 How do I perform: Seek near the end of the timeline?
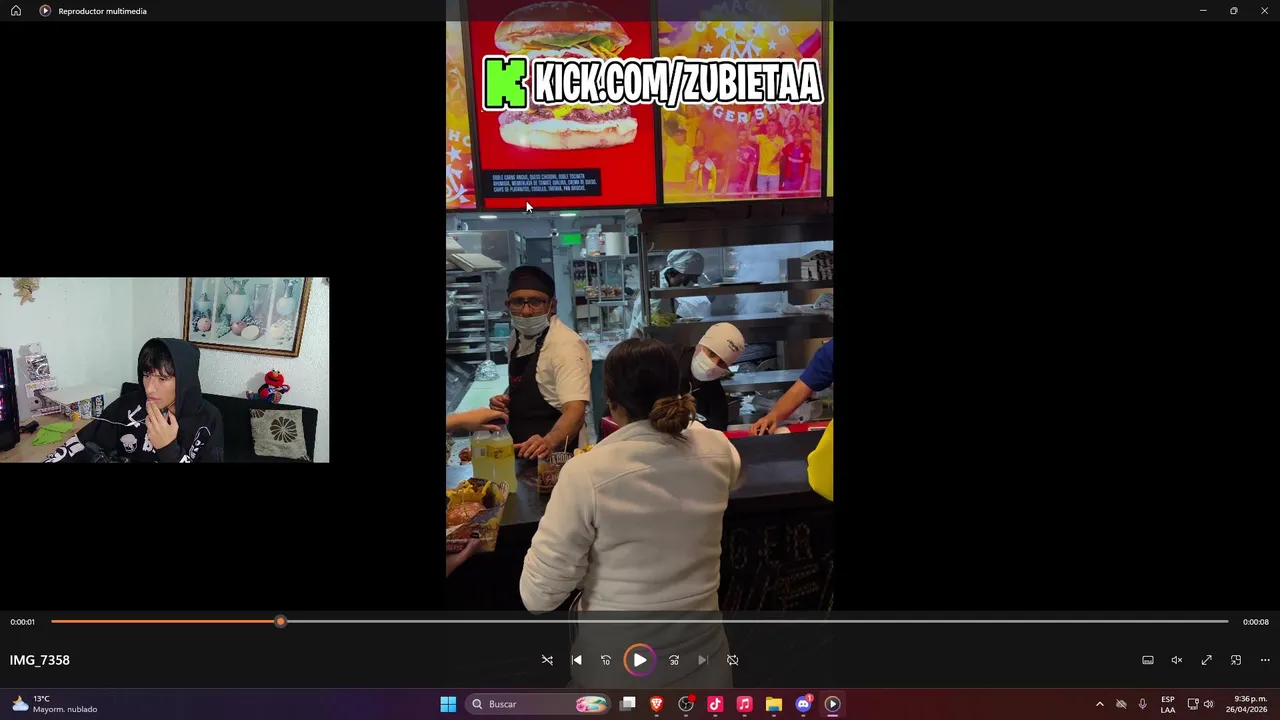(1200, 622)
